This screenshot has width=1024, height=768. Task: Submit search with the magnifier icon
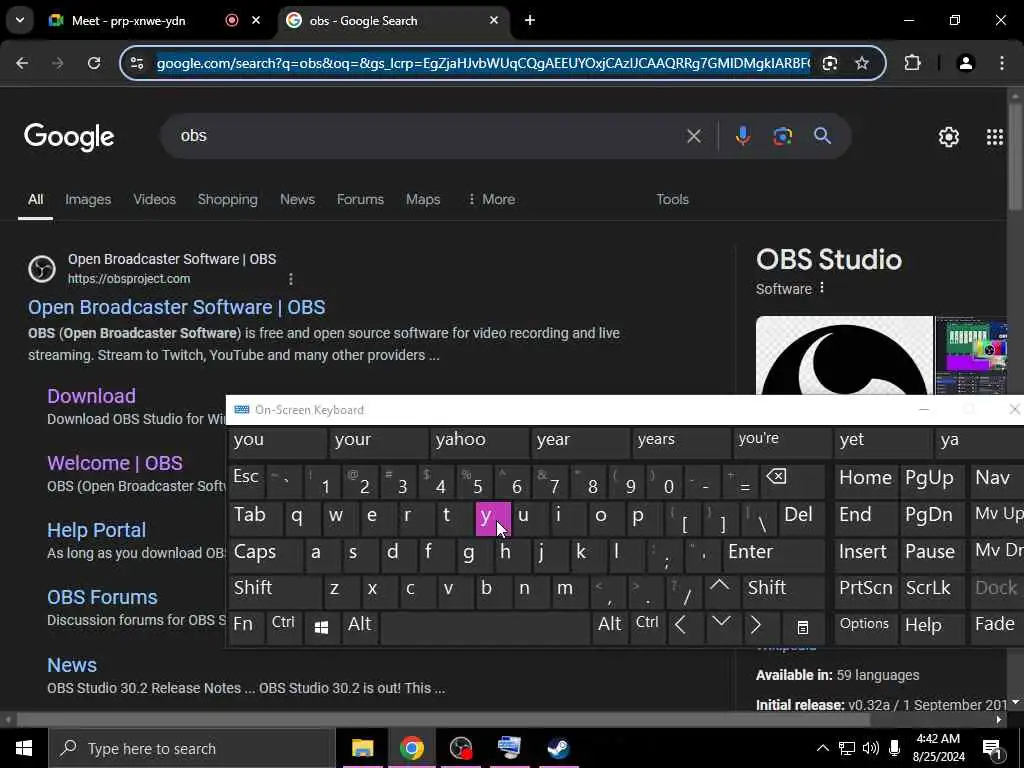point(822,136)
